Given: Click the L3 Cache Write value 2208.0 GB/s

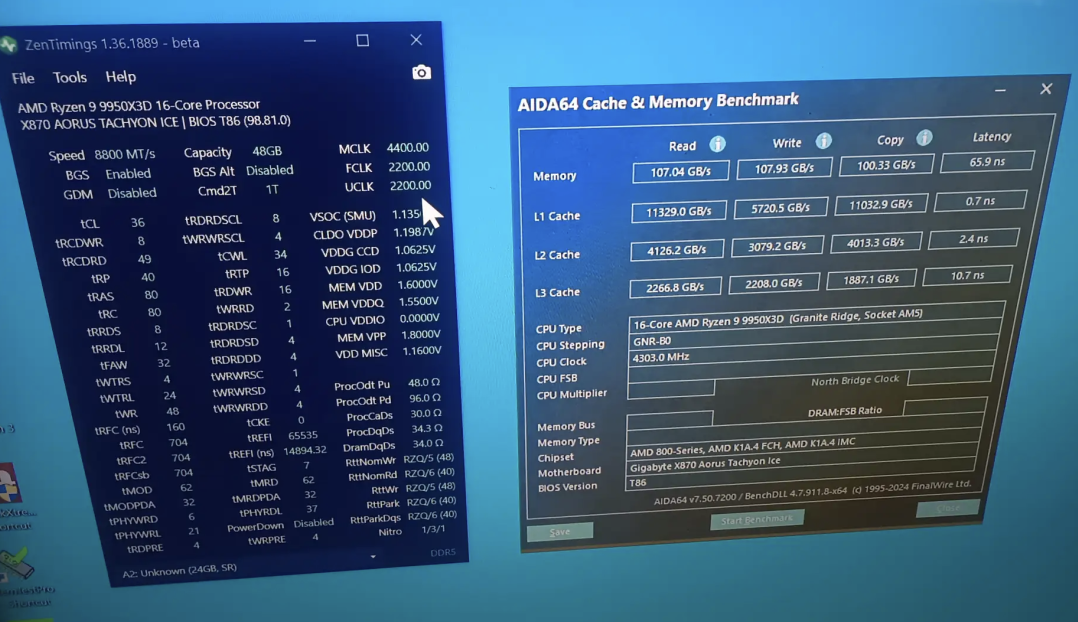Looking at the screenshot, I should coord(774,283).
